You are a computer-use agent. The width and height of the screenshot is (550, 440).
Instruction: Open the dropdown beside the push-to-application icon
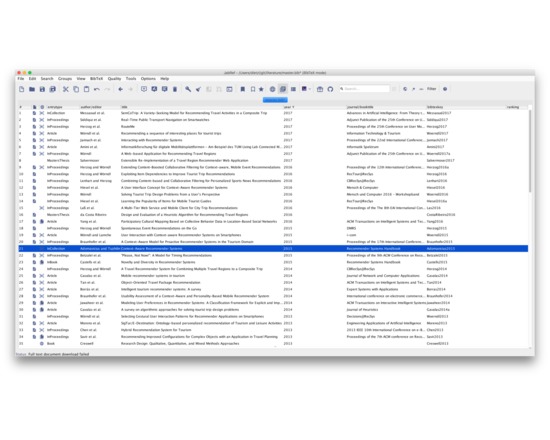pos(310,89)
